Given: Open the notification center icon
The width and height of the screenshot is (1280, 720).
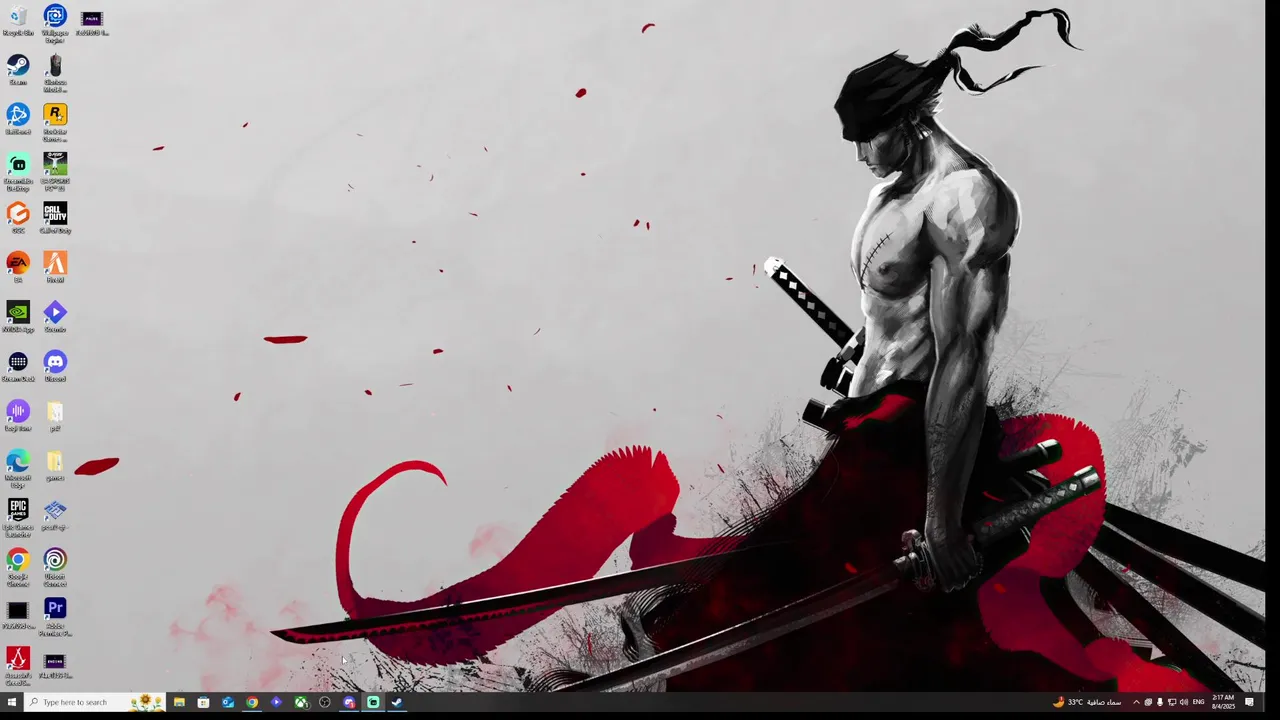Looking at the screenshot, I should [x=1249, y=702].
